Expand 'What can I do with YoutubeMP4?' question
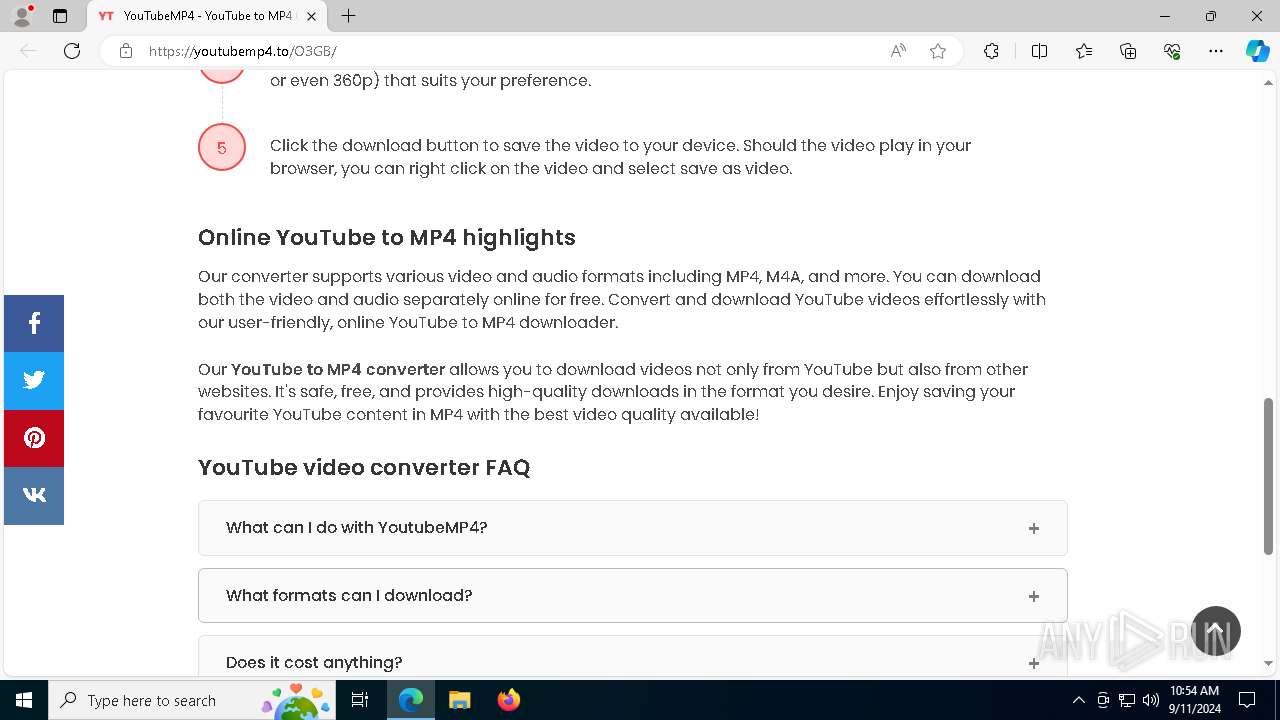1280x720 pixels. (x=632, y=528)
